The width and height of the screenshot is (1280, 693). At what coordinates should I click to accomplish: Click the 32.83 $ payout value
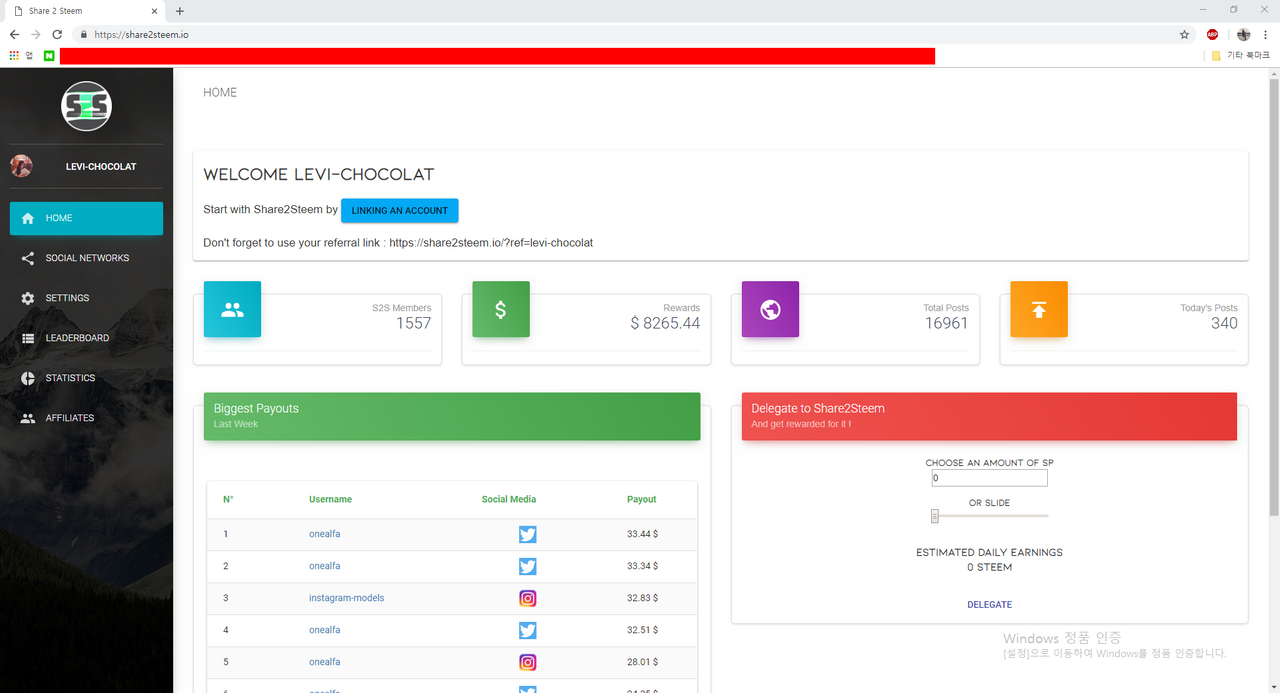pos(642,598)
